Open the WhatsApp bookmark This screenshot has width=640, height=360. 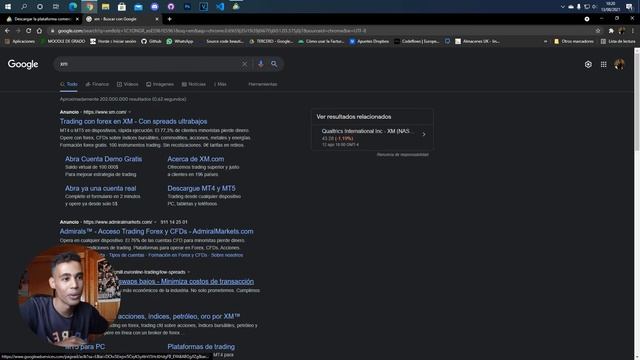pos(180,41)
